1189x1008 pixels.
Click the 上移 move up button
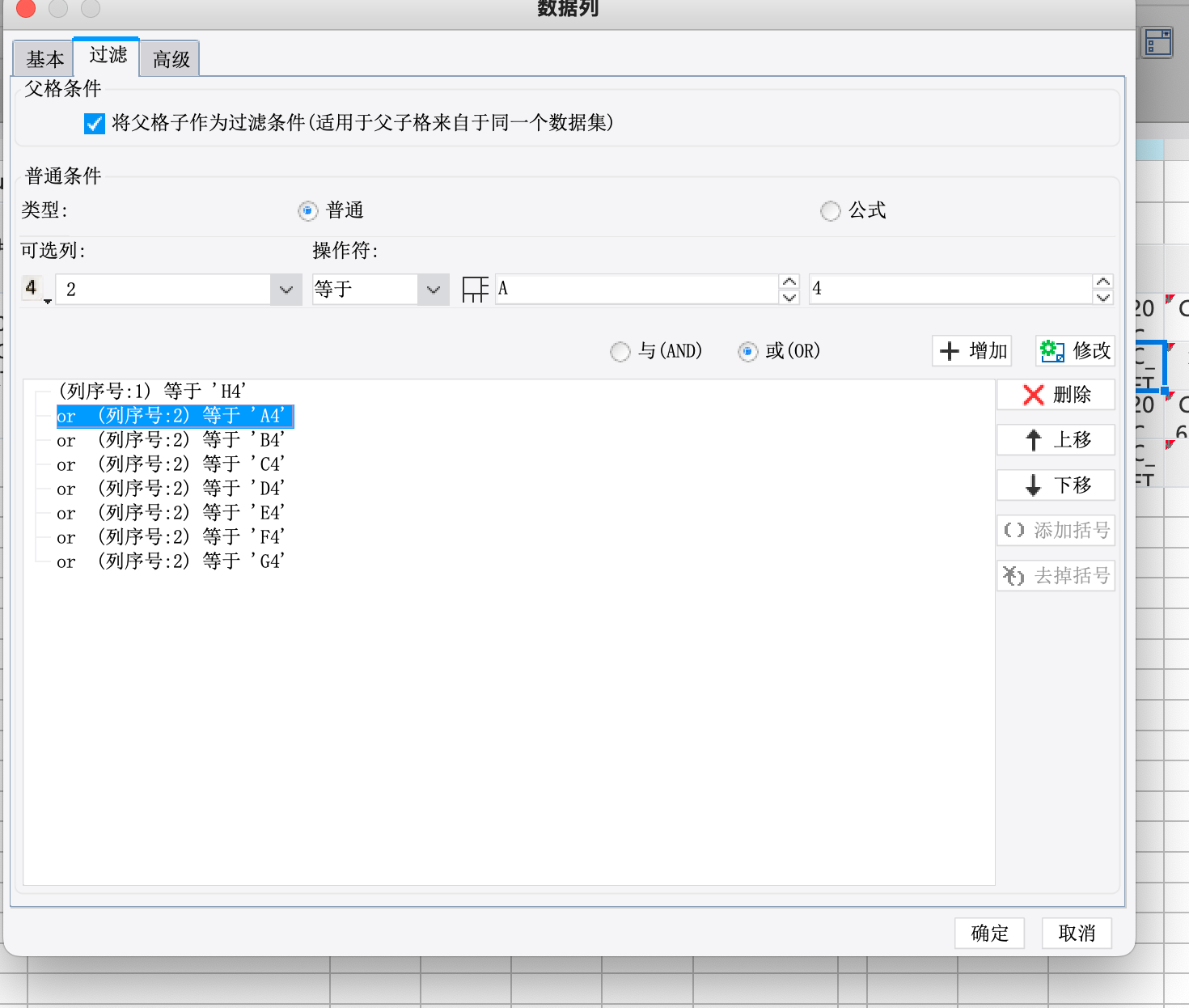1056,440
